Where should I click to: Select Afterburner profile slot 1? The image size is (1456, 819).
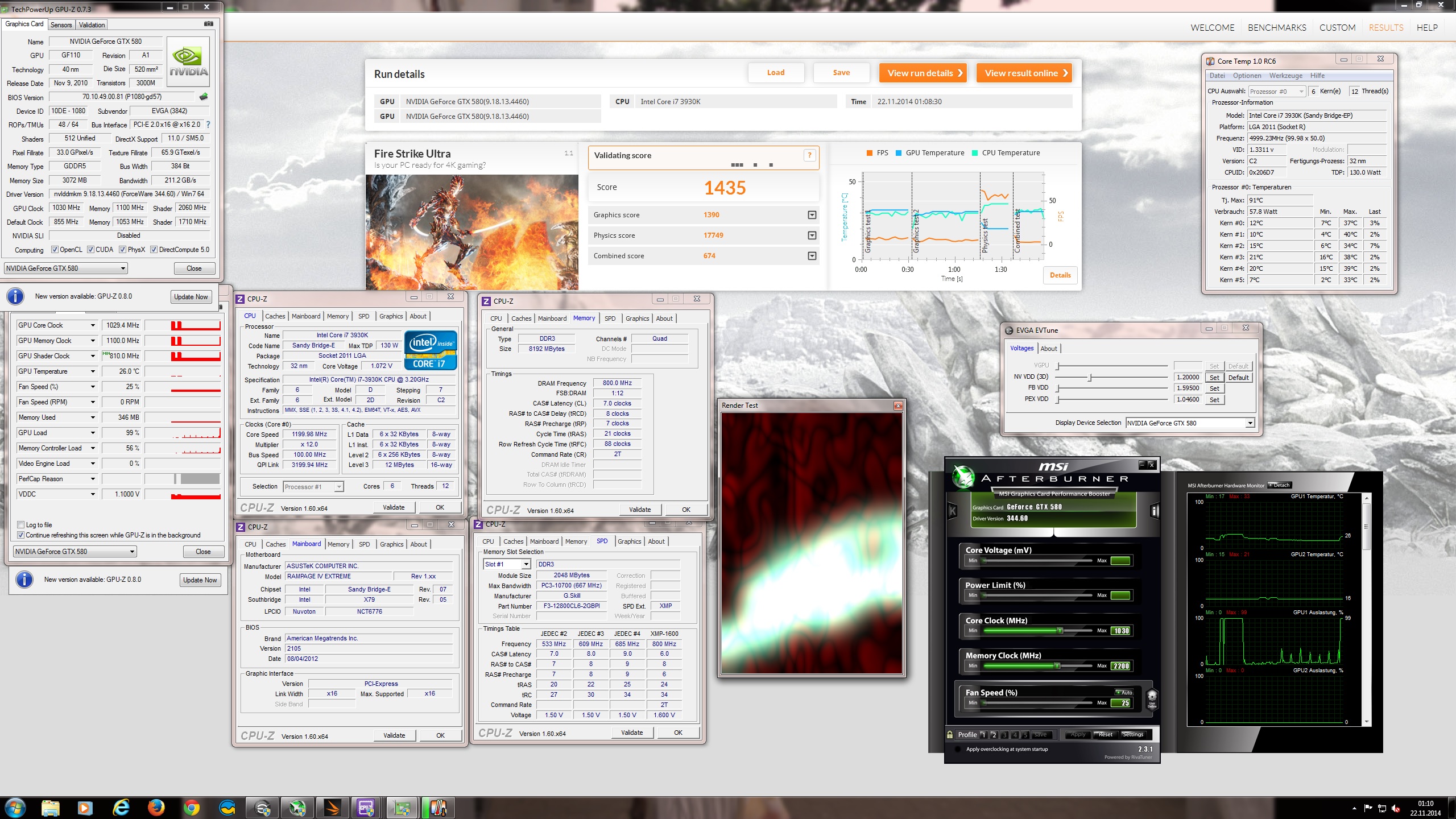click(983, 734)
